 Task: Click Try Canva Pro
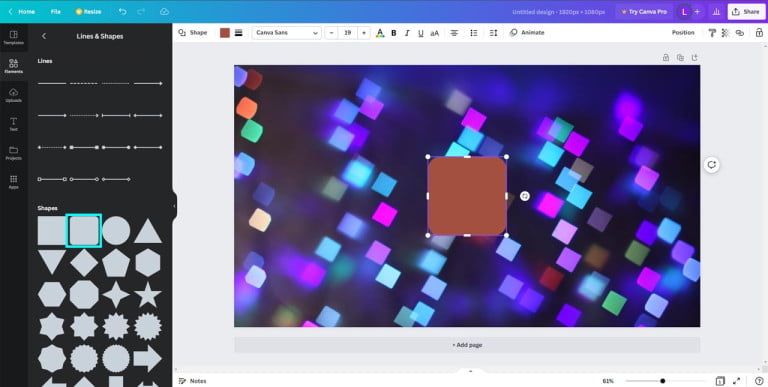[644, 11]
